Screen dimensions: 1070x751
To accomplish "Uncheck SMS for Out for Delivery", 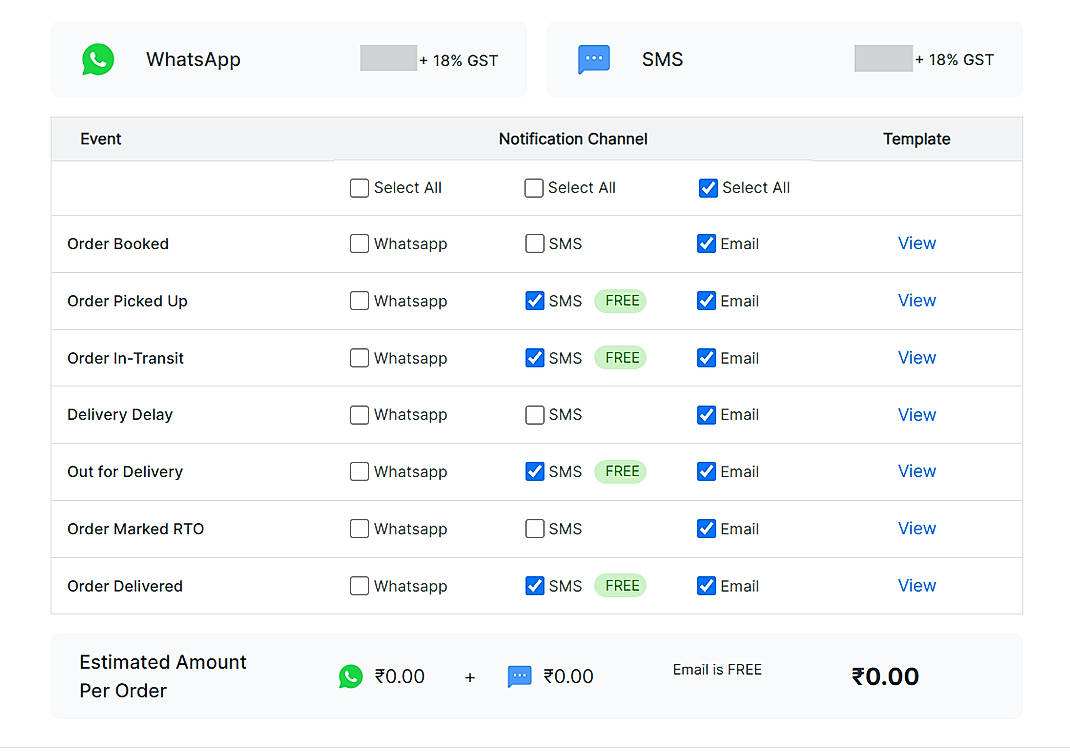I will pos(534,471).
